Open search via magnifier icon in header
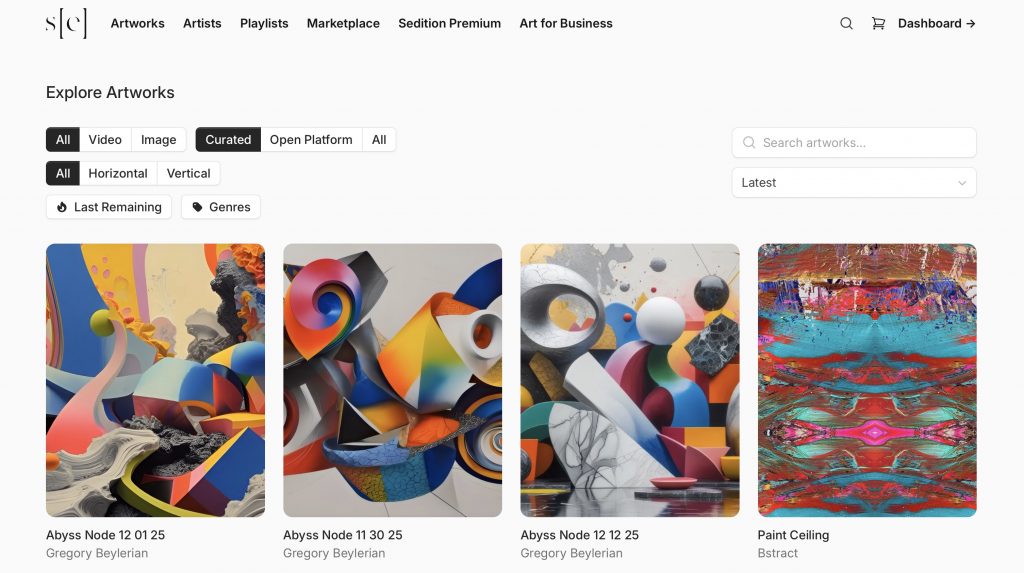 pyautogui.click(x=846, y=23)
